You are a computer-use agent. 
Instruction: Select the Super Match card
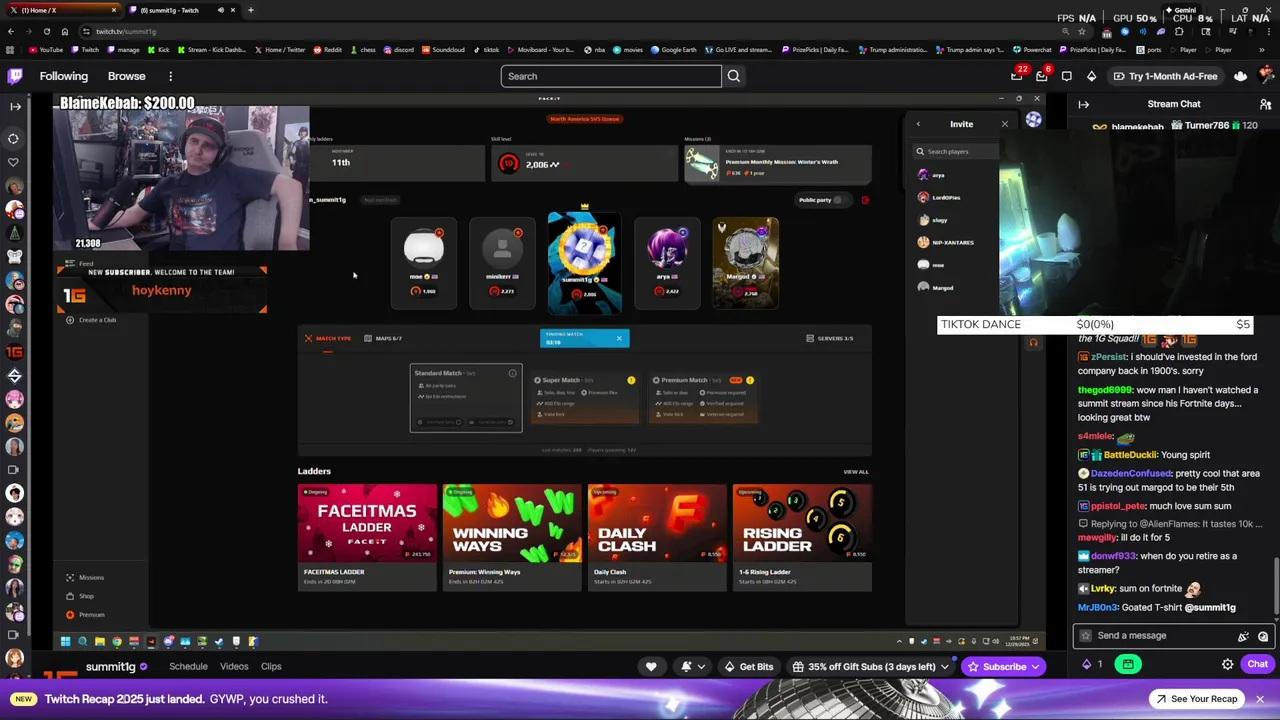585,398
